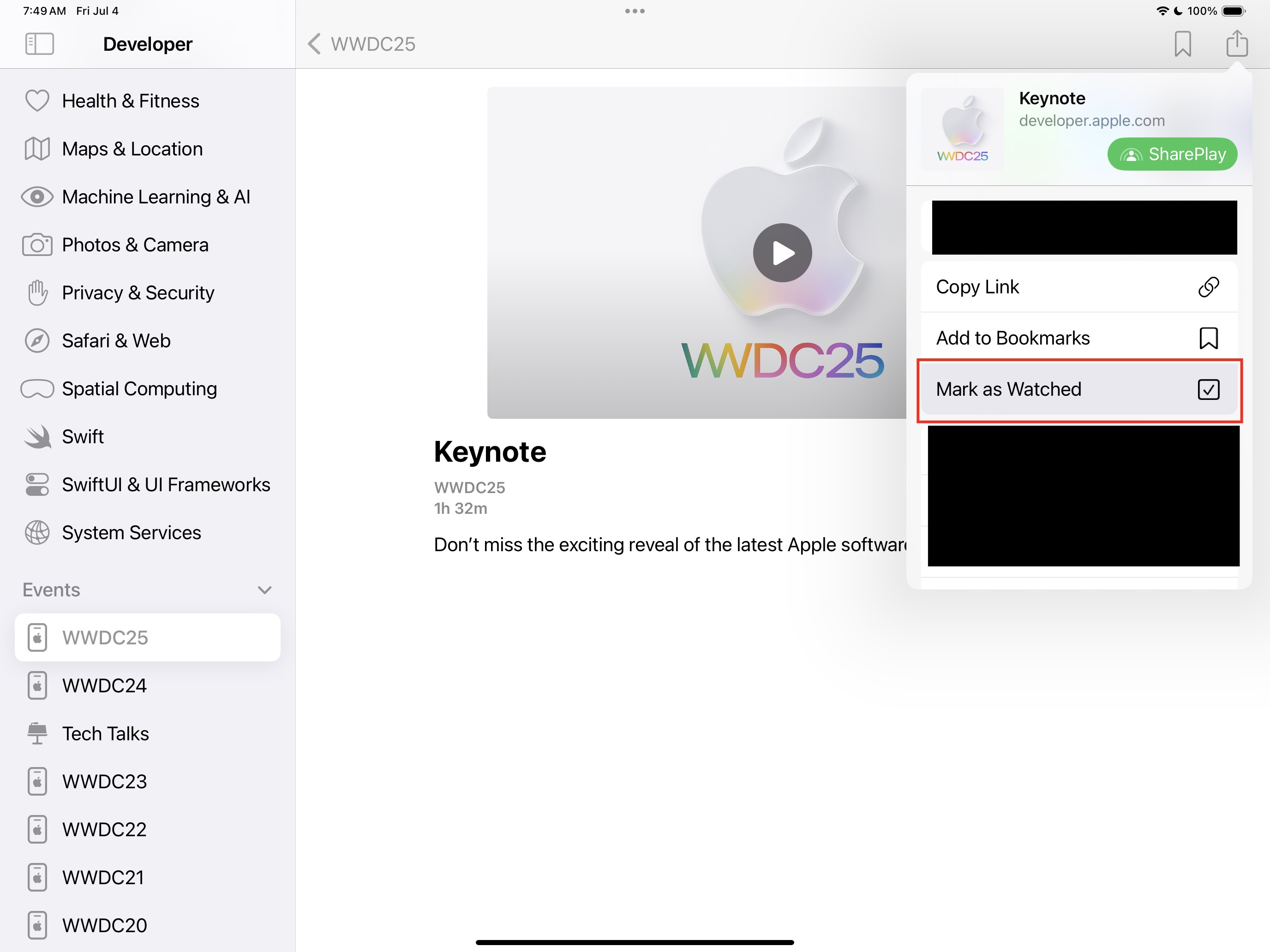Tap the Keynote thumbnail in share sheet
This screenshot has width=1270, height=952.
click(963, 129)
